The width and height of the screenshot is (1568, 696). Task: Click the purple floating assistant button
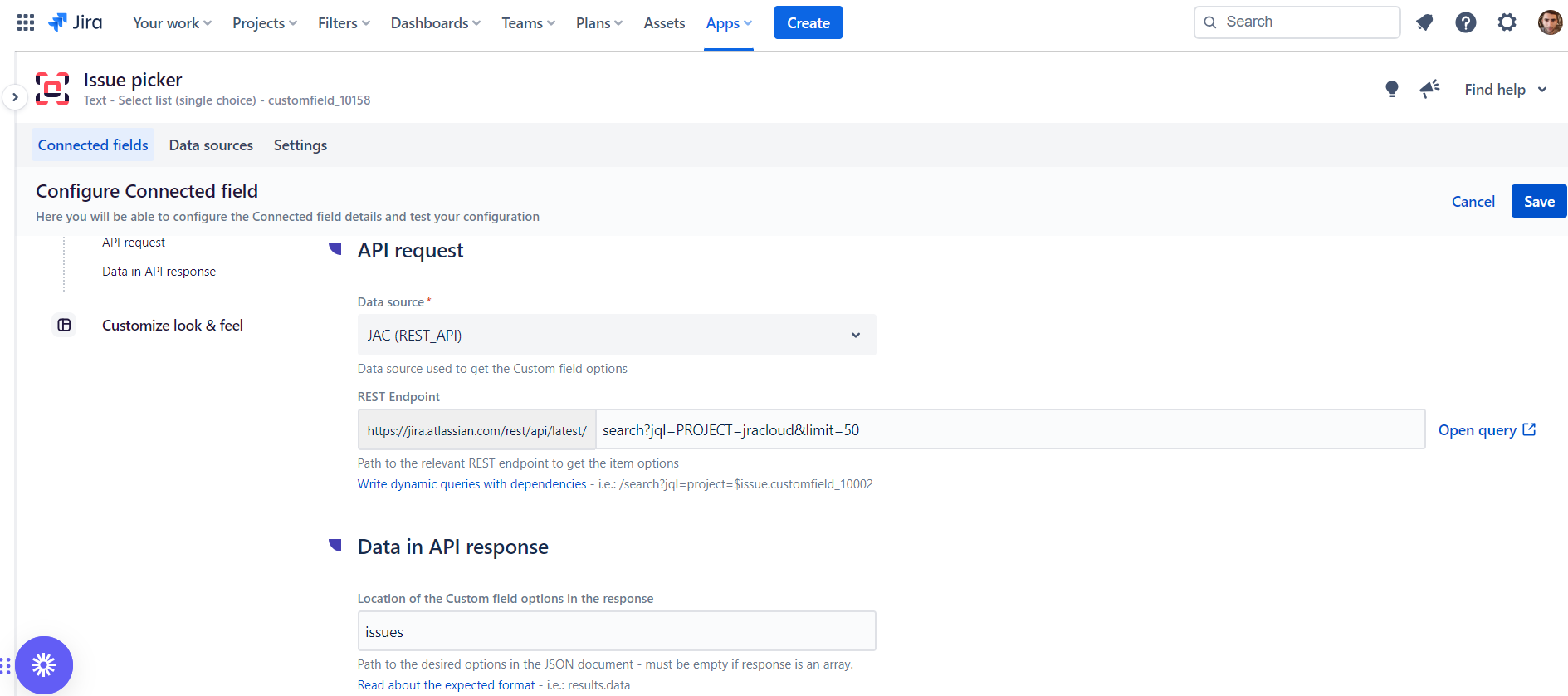[x=44, y=664]
